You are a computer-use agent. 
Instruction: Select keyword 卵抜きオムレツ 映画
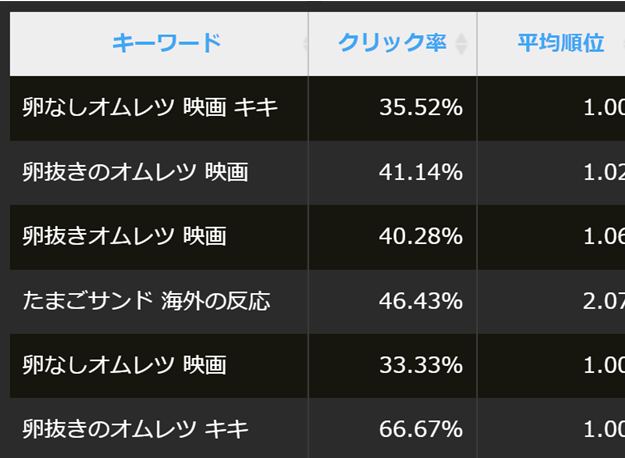pyautogui.click(x=124, y=236)
